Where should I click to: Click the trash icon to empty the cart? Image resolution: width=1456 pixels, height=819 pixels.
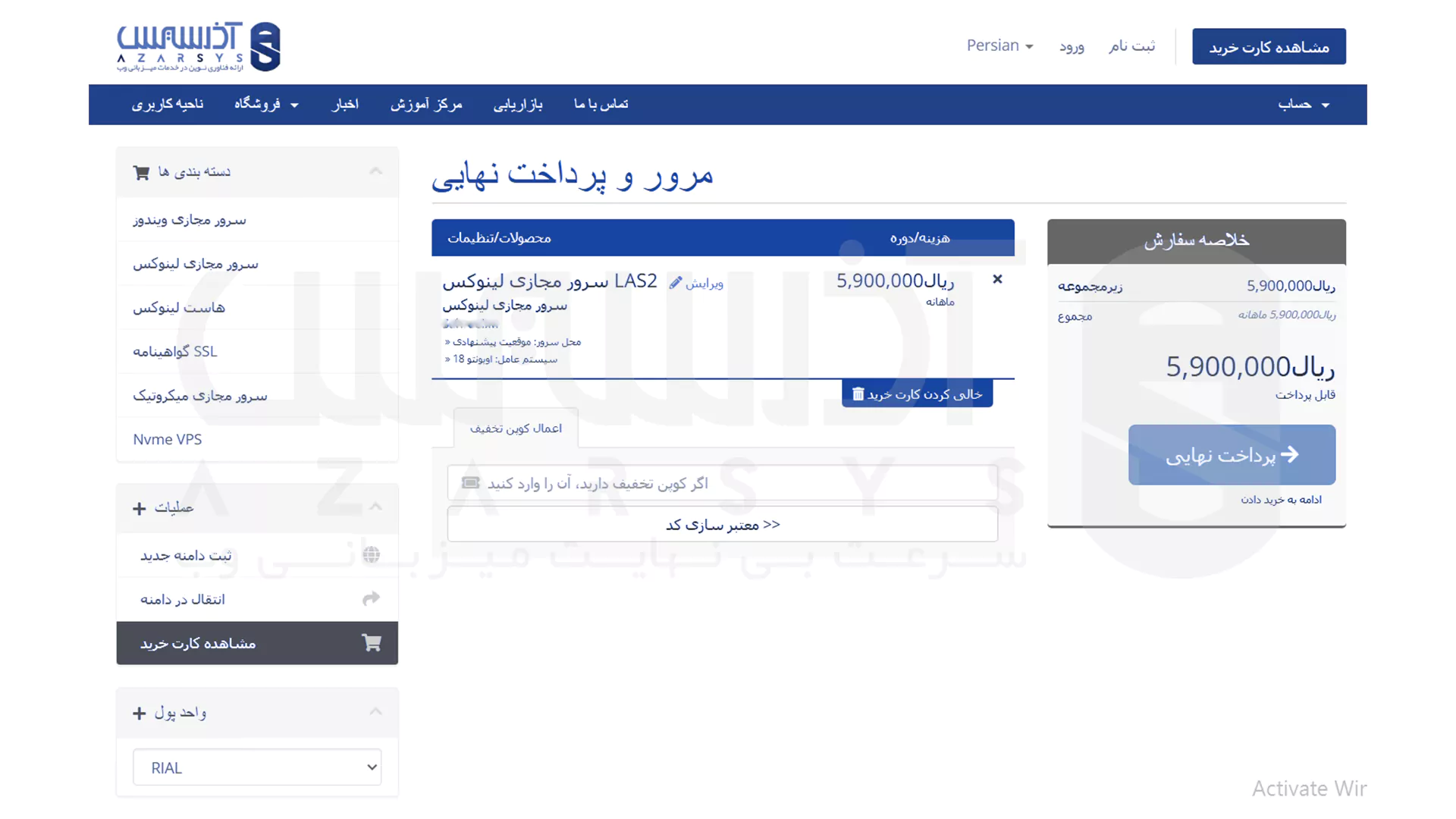pos(858,393)
